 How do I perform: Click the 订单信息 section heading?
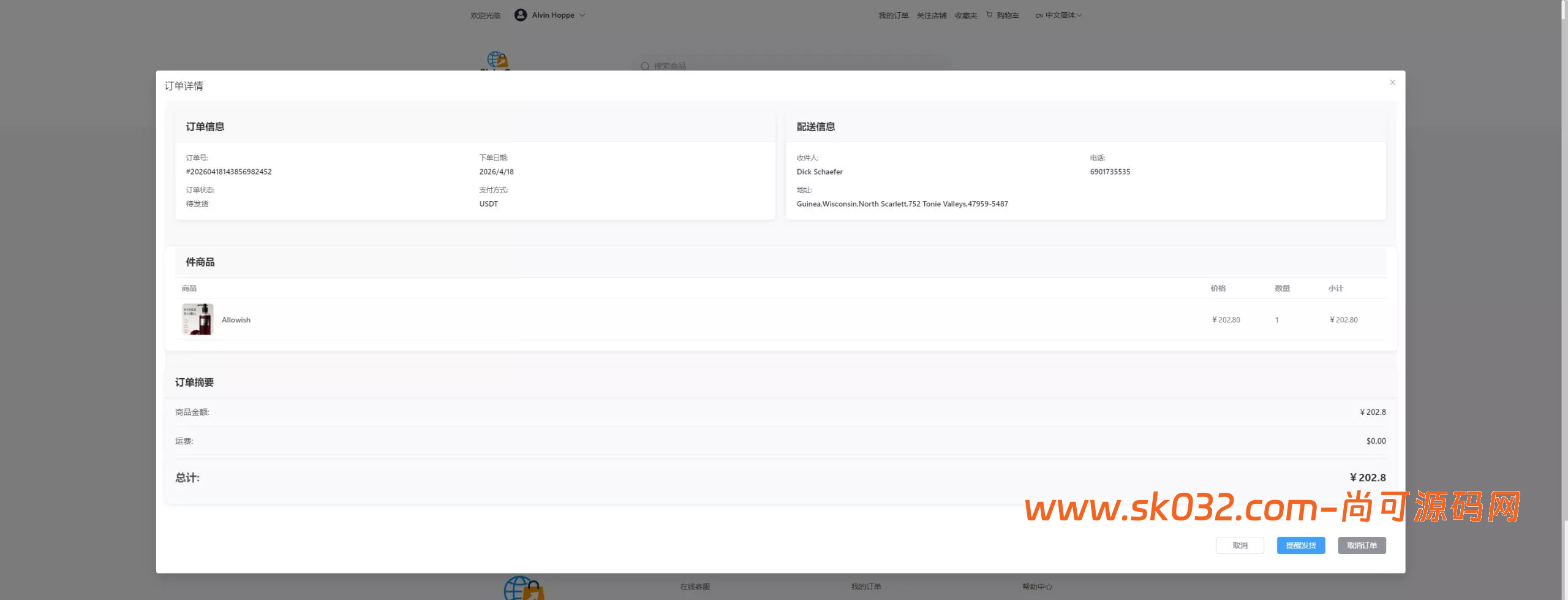coord(205,126)
